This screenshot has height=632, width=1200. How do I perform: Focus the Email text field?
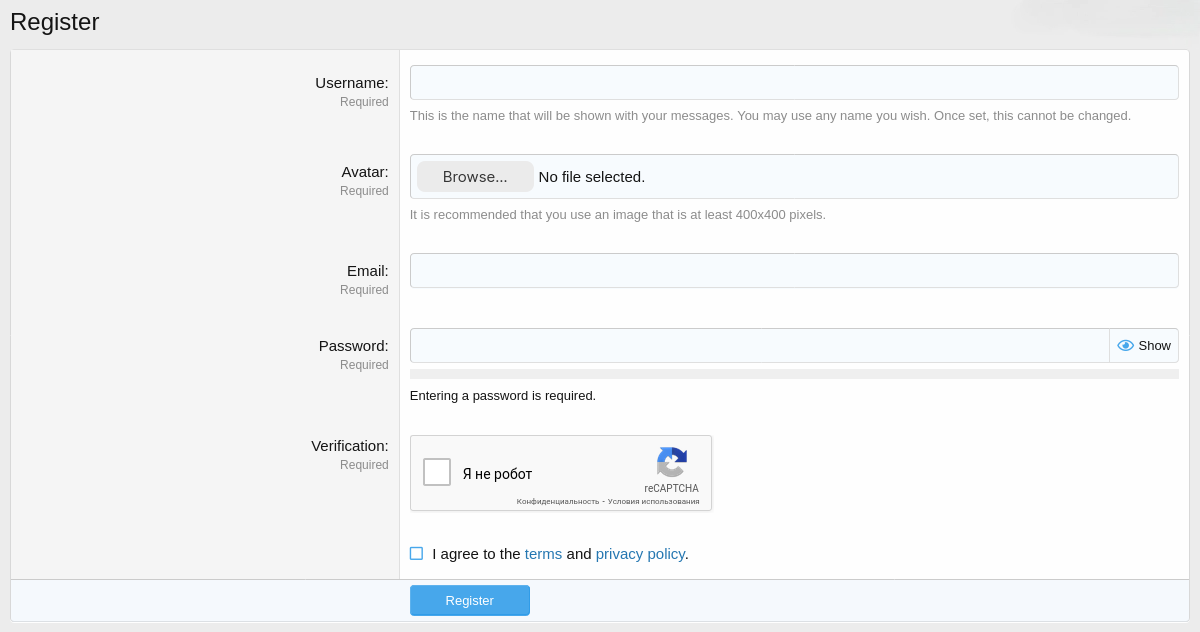pos(793,271)
